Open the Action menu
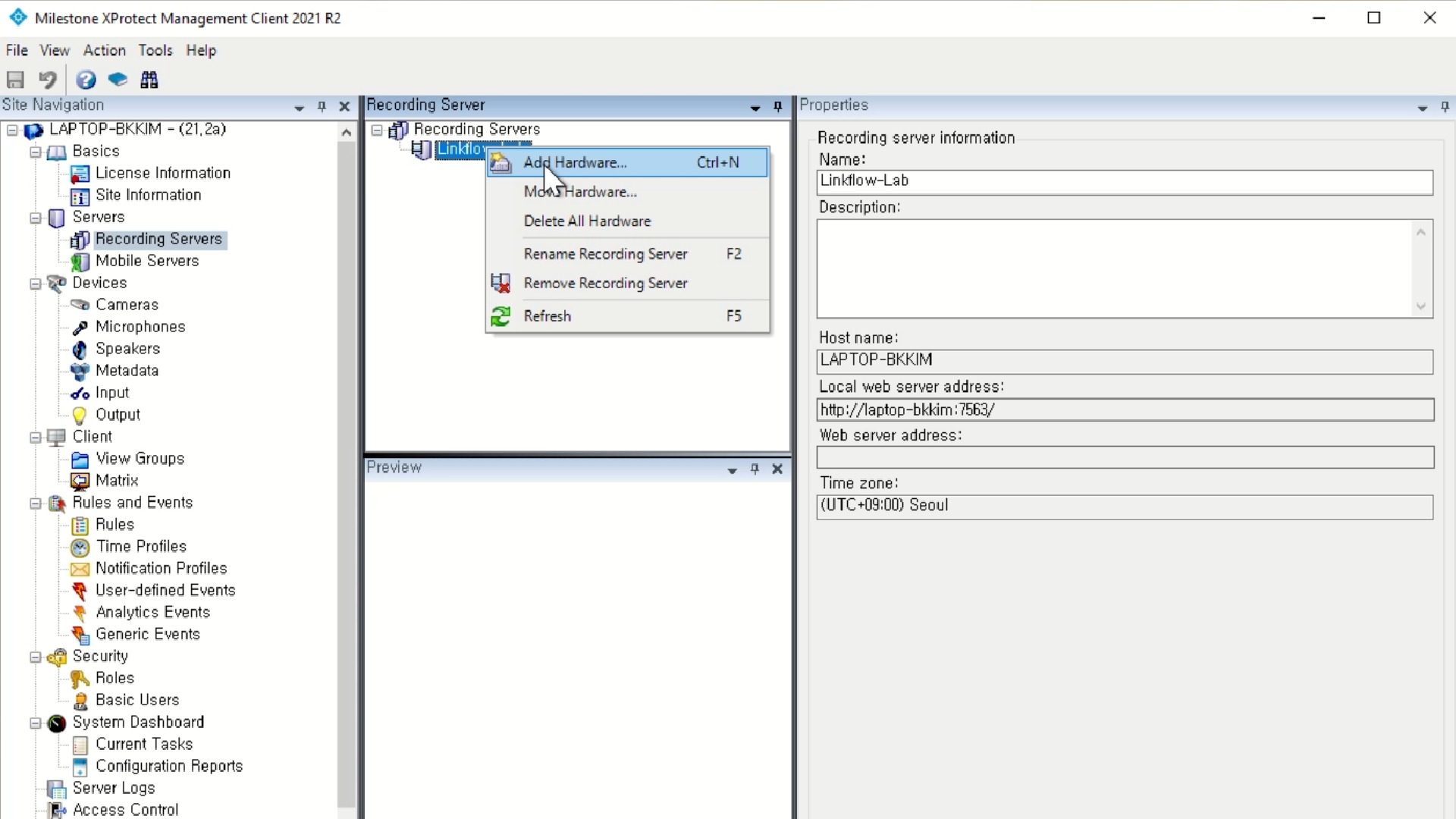Screen dimensions: 1456x819 (x=105, y=50)
